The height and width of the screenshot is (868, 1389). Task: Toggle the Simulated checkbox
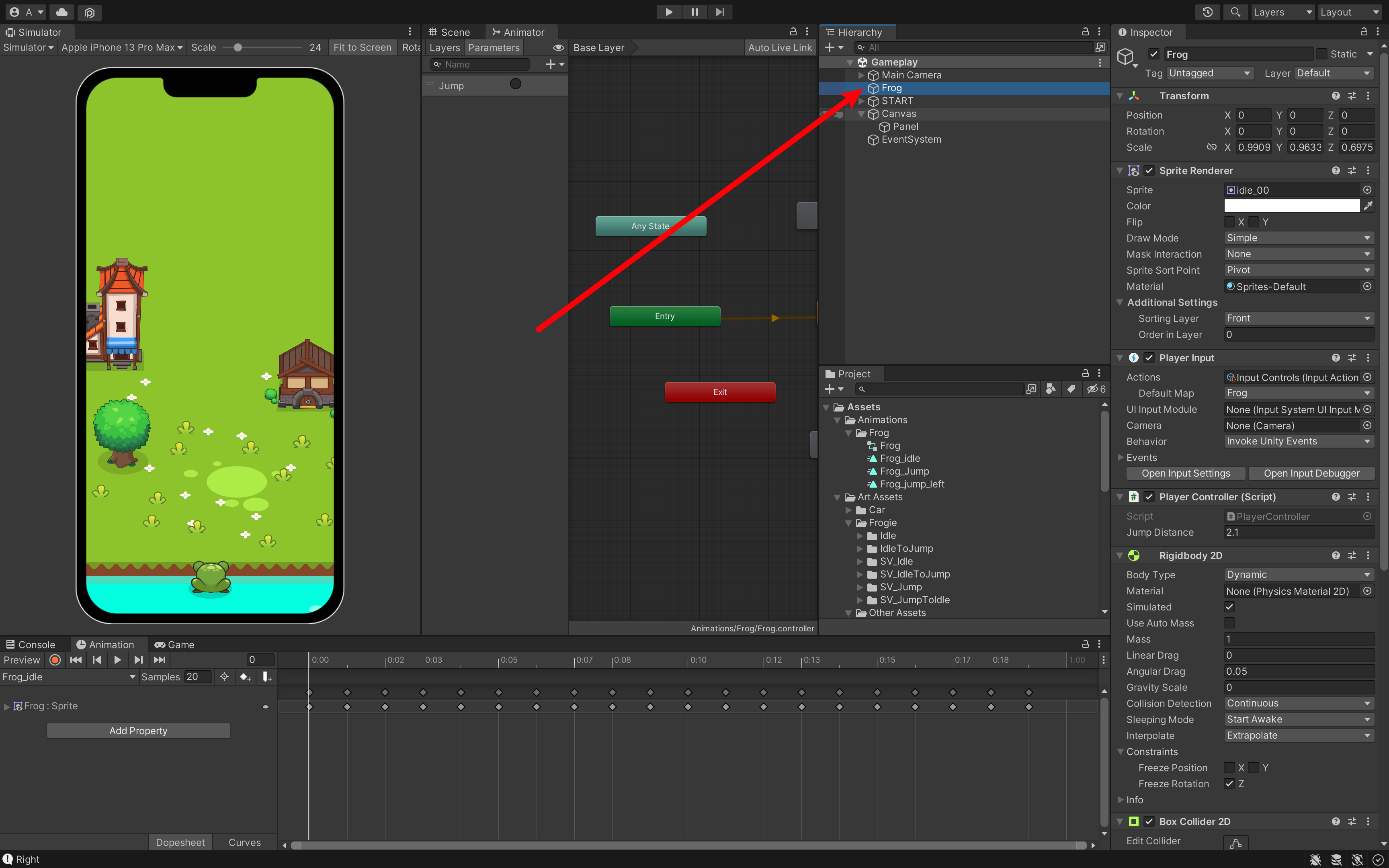tap(1229, 607)
